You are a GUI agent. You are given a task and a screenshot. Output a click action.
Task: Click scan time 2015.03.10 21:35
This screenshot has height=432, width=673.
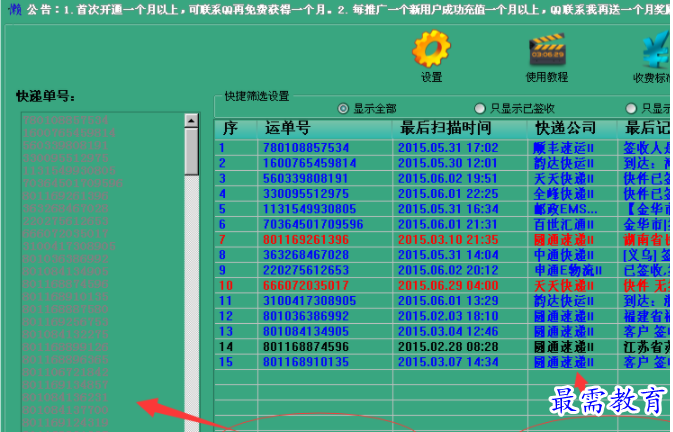point(448,240)
